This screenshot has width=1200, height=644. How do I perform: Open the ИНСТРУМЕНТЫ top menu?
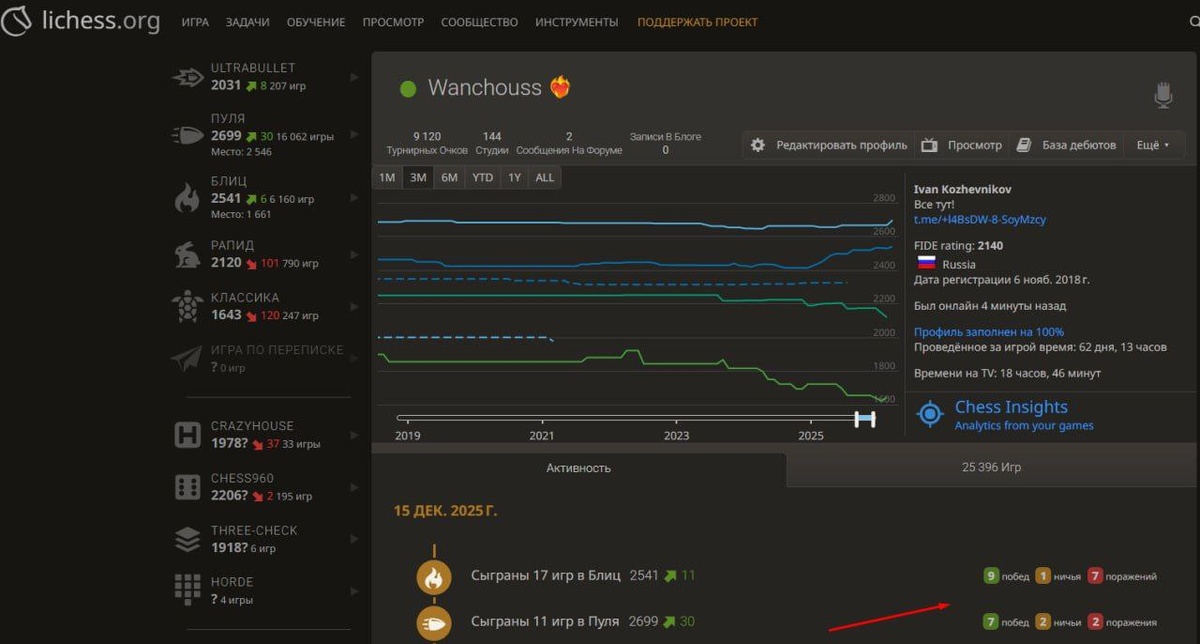coord(576,22)
